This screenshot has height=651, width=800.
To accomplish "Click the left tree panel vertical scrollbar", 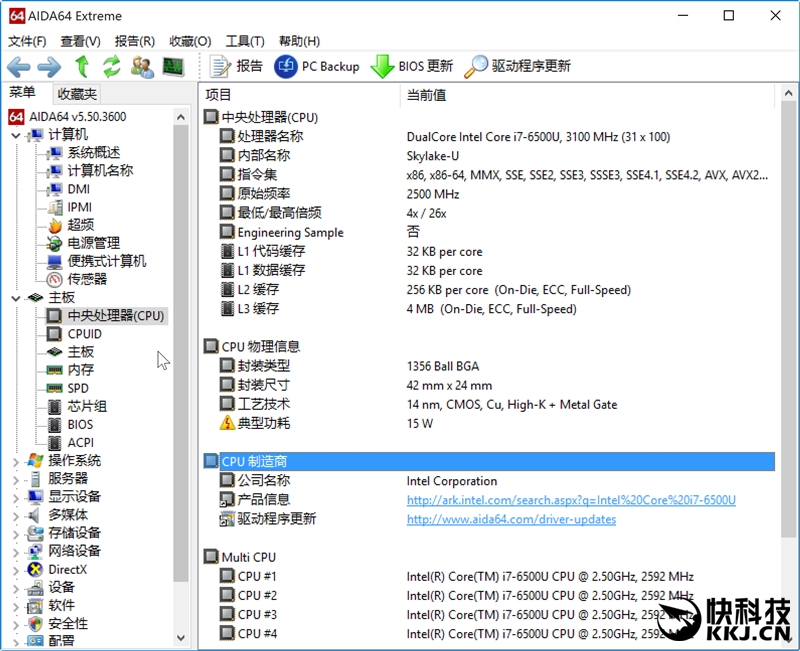I will click(181, 350).
